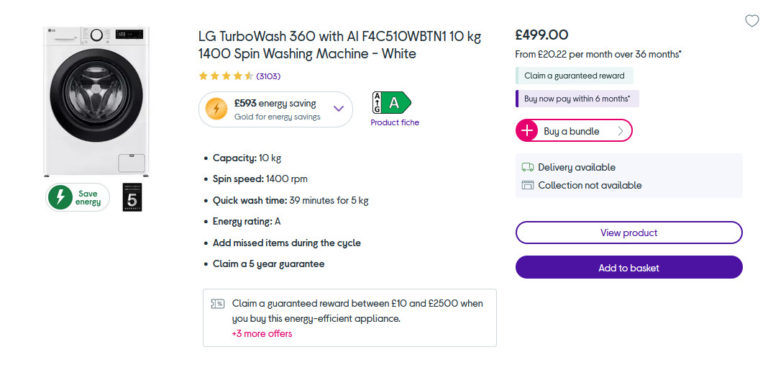The image size is (768, 365).
Task: Click the pink plus bundle icon
Action: tap(527, 131)
